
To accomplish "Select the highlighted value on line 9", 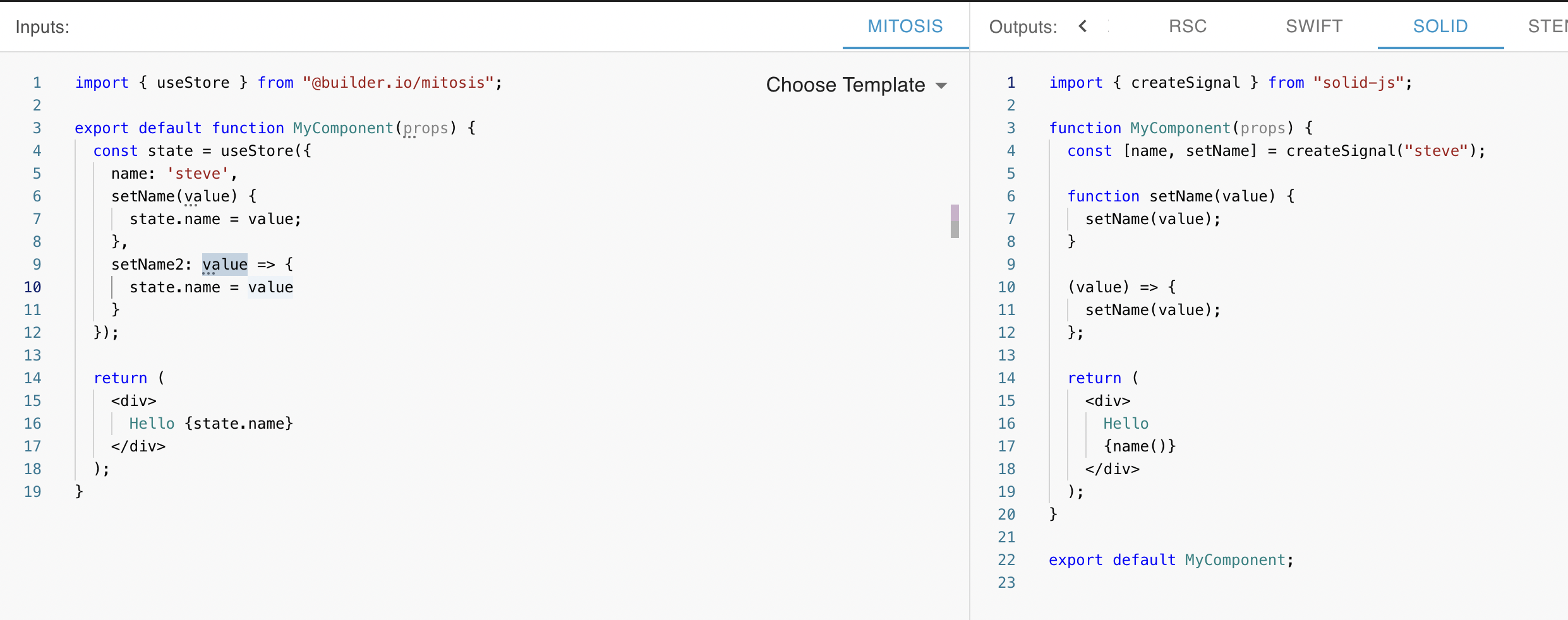I will (224, 264).
